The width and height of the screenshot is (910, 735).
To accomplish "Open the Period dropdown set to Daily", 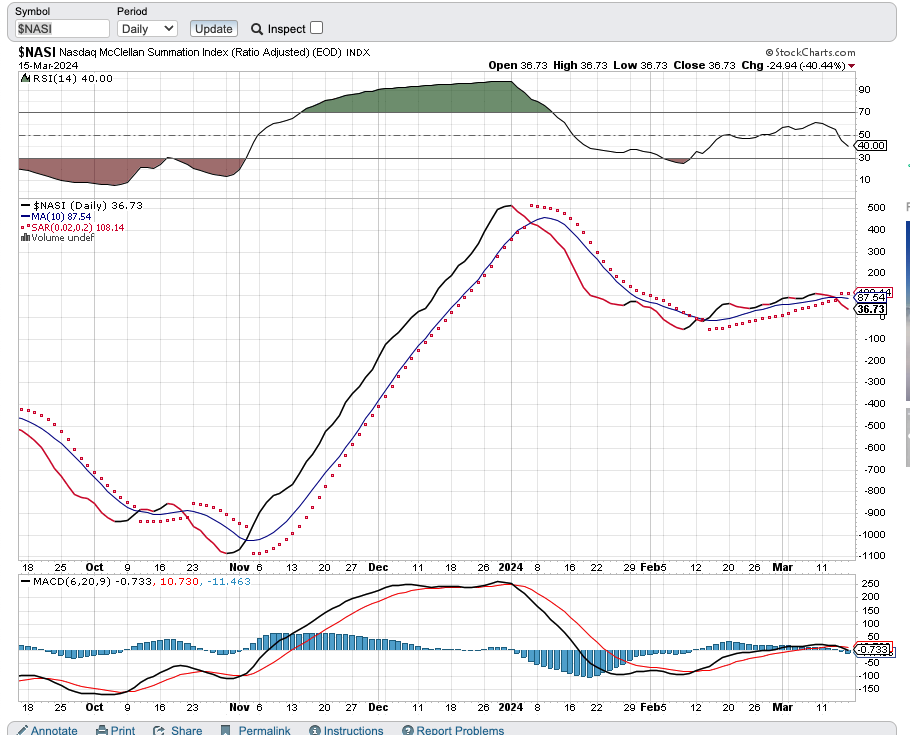I will (x=147, y=28).
